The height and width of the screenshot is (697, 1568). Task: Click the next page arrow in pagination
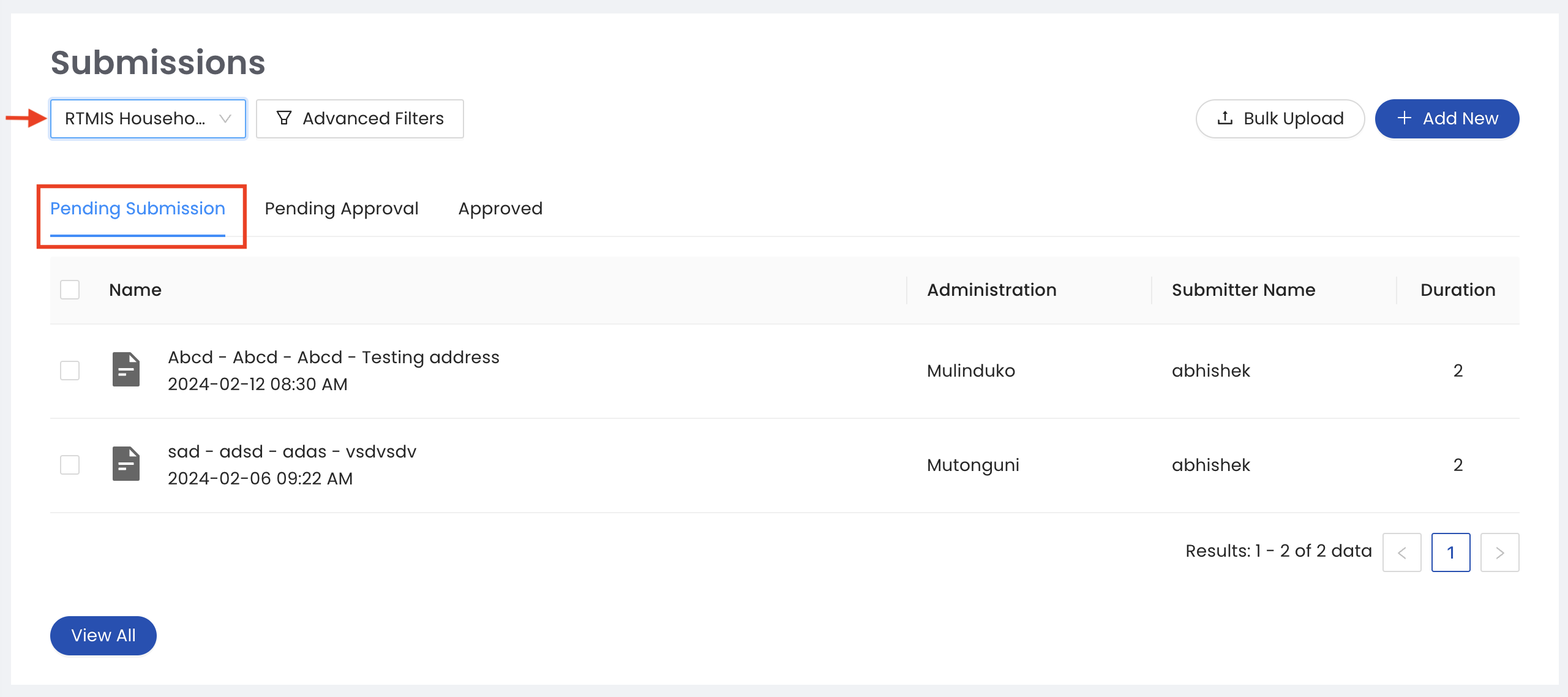point(1499,552)
